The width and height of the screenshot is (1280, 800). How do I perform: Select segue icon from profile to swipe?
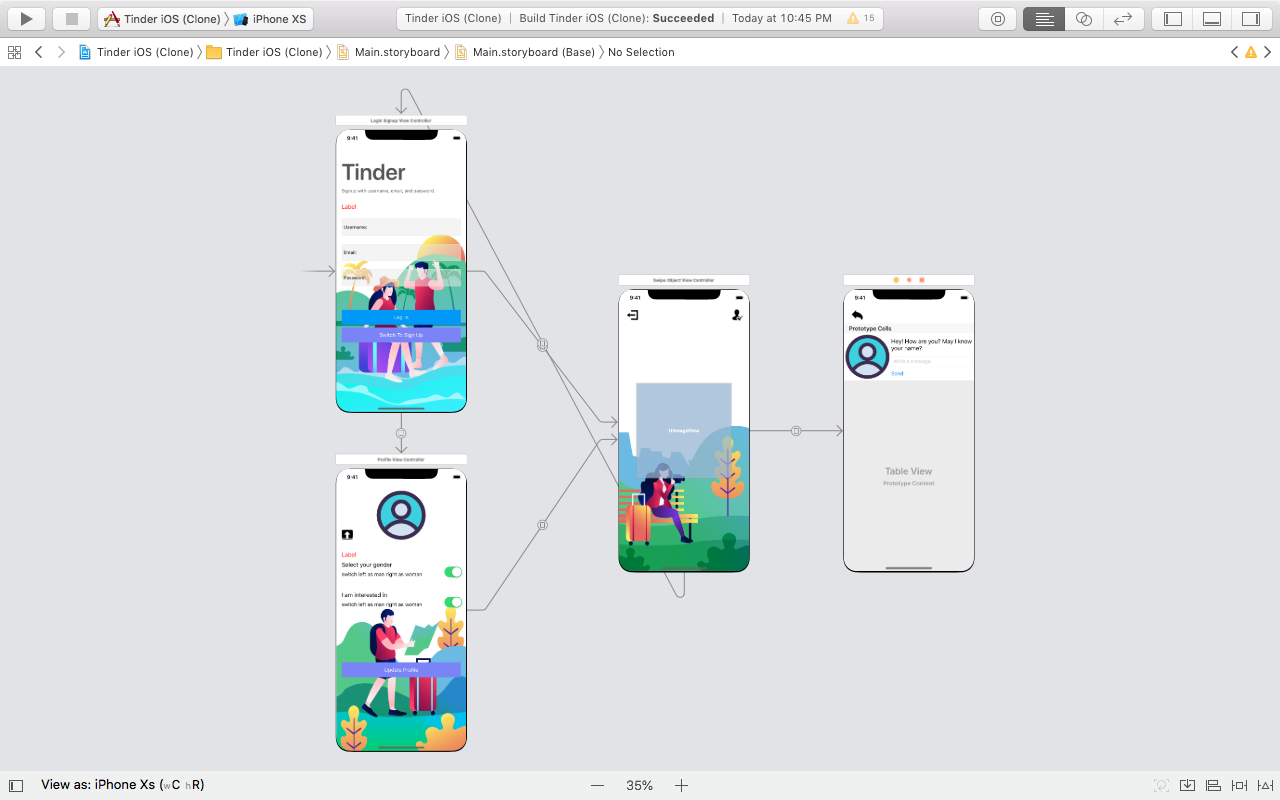[543, 525]
